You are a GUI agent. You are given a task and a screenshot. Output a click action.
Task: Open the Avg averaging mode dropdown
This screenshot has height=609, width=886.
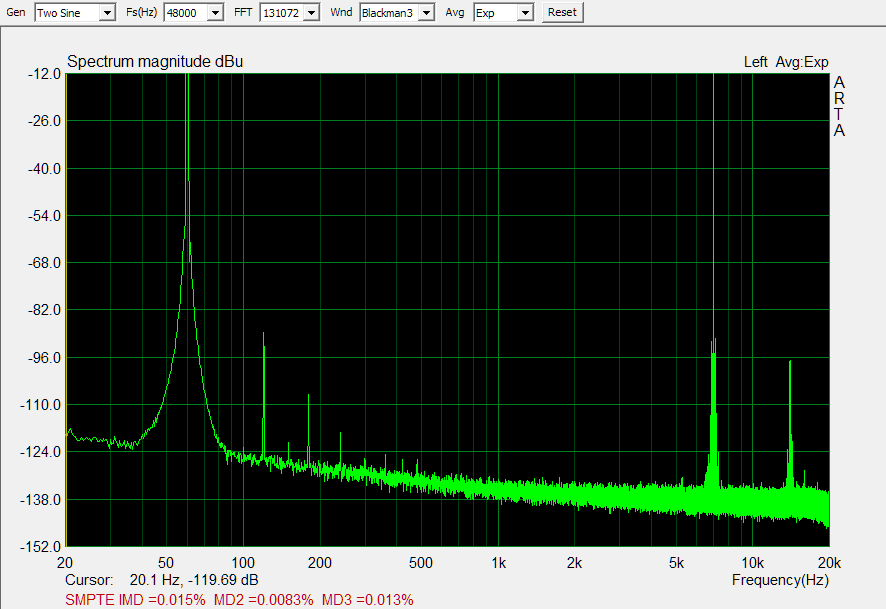[525, 12]
